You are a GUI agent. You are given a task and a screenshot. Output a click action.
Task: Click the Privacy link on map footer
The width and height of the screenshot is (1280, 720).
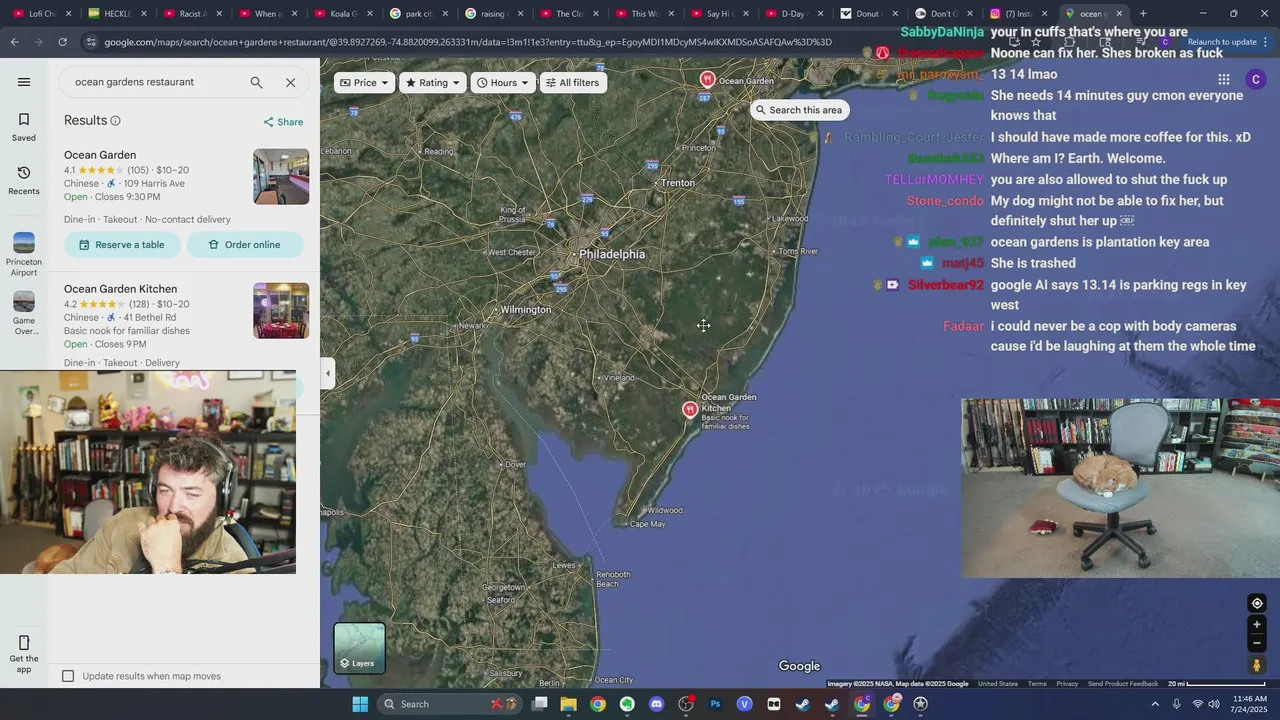pyautogui.click(x=1067, y=684)
